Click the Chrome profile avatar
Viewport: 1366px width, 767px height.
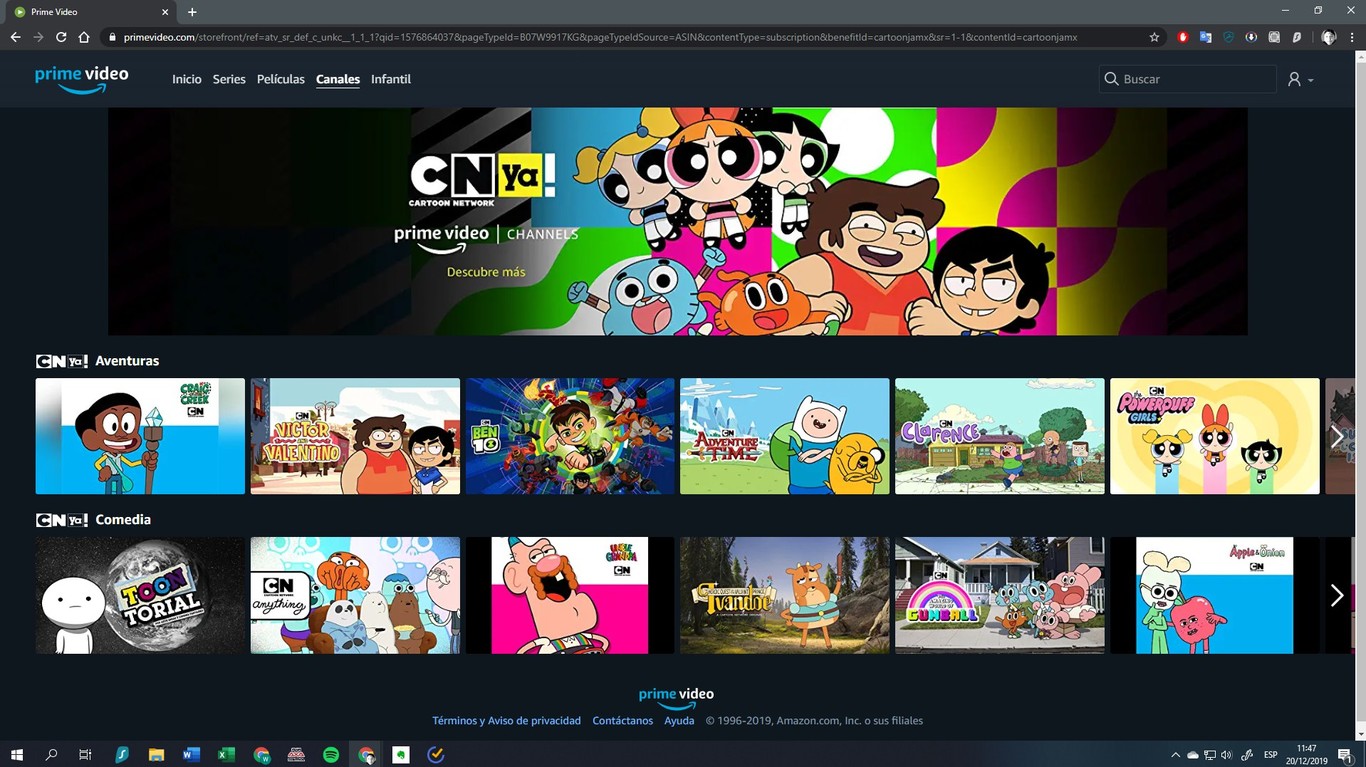pyautogui.click(x=1327, y=37)
